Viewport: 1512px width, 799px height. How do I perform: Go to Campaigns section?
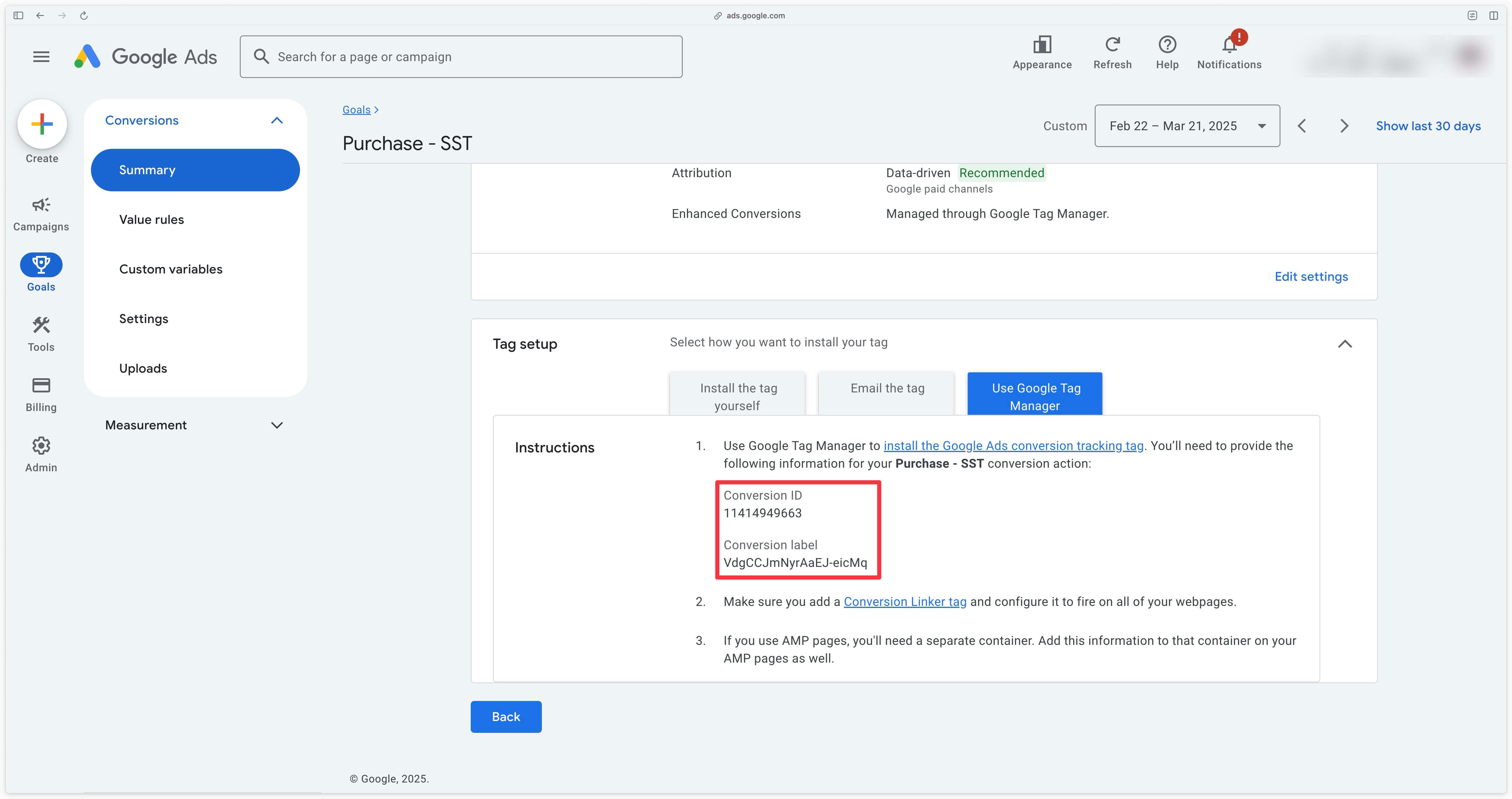pos(41,214)
